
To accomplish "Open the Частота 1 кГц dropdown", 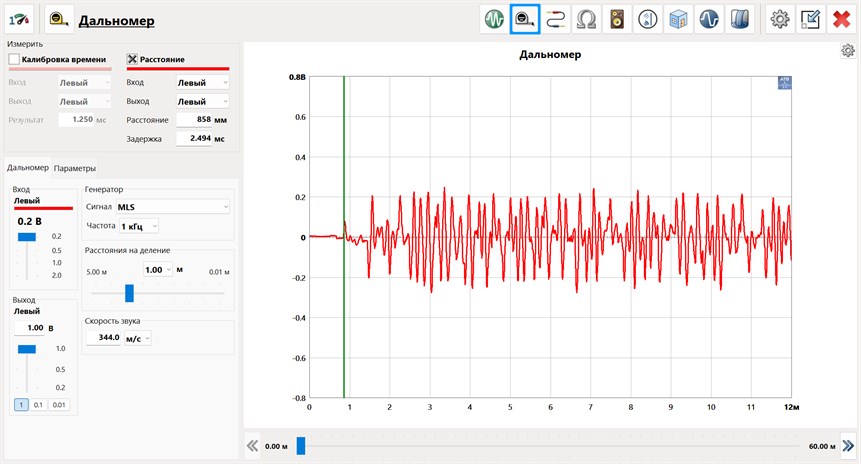I will pyautogui.click(x=138, y=226).
